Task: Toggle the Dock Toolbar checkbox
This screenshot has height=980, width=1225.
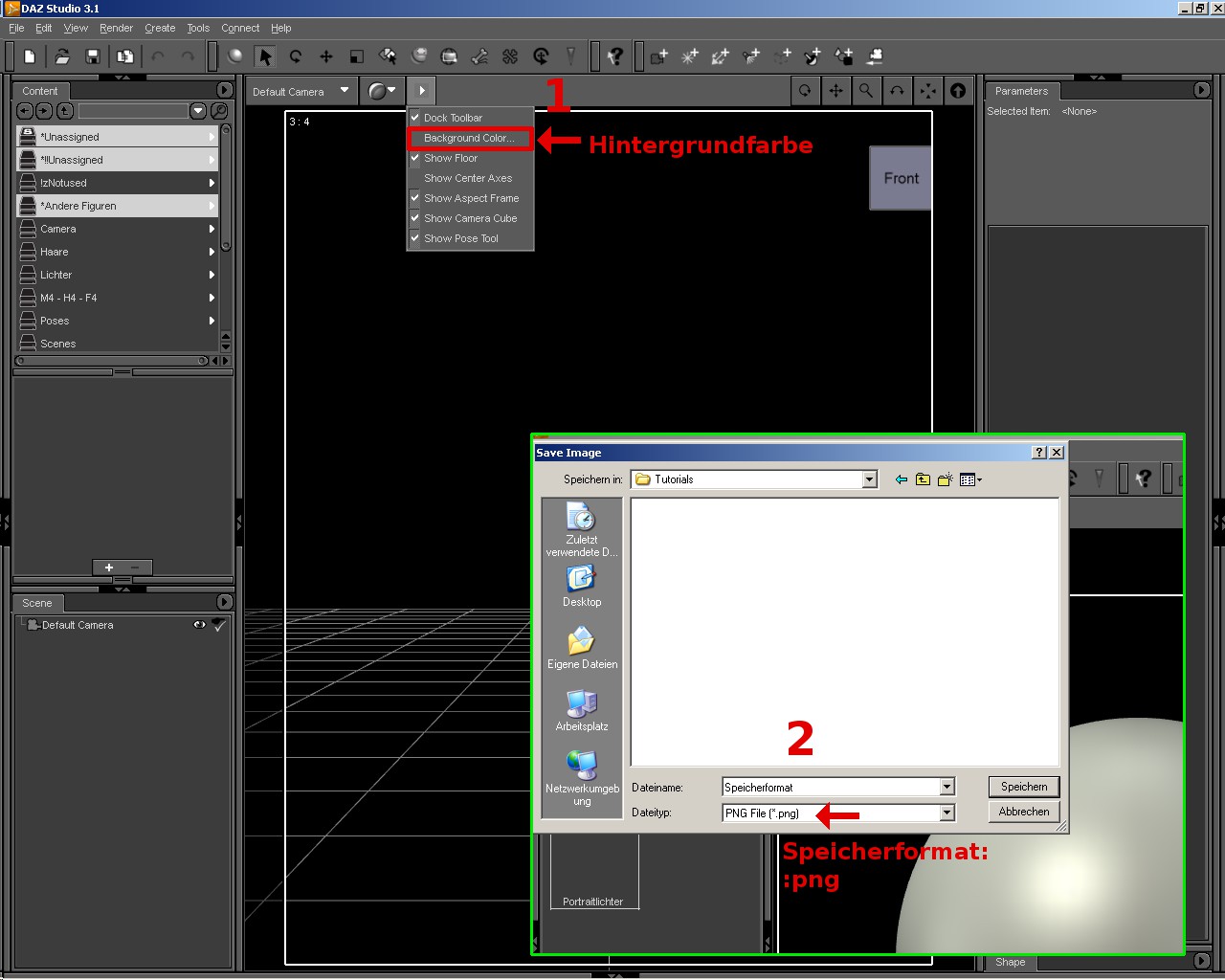Action: [415, 118]
